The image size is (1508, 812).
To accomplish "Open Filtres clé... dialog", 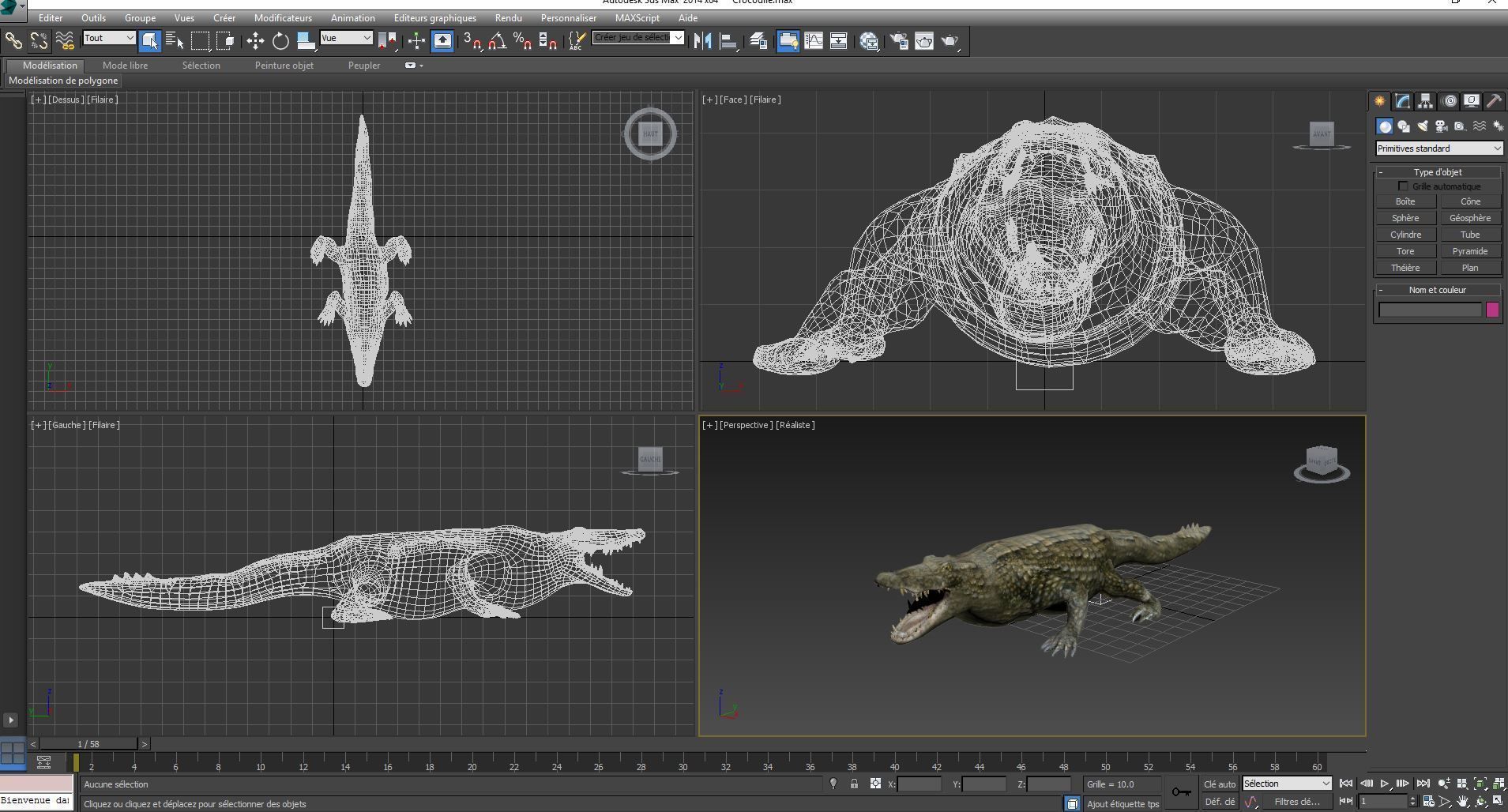I will point(1297,802).
